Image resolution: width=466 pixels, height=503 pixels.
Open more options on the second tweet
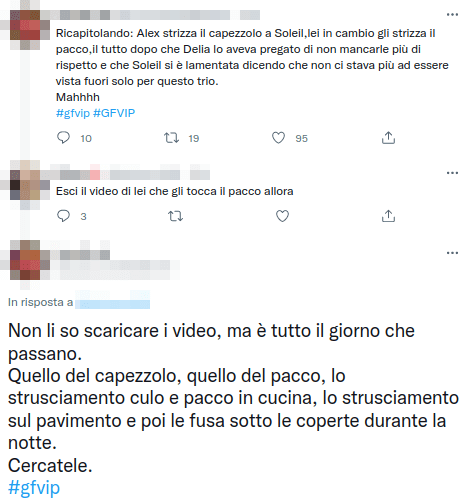point(452,173)
